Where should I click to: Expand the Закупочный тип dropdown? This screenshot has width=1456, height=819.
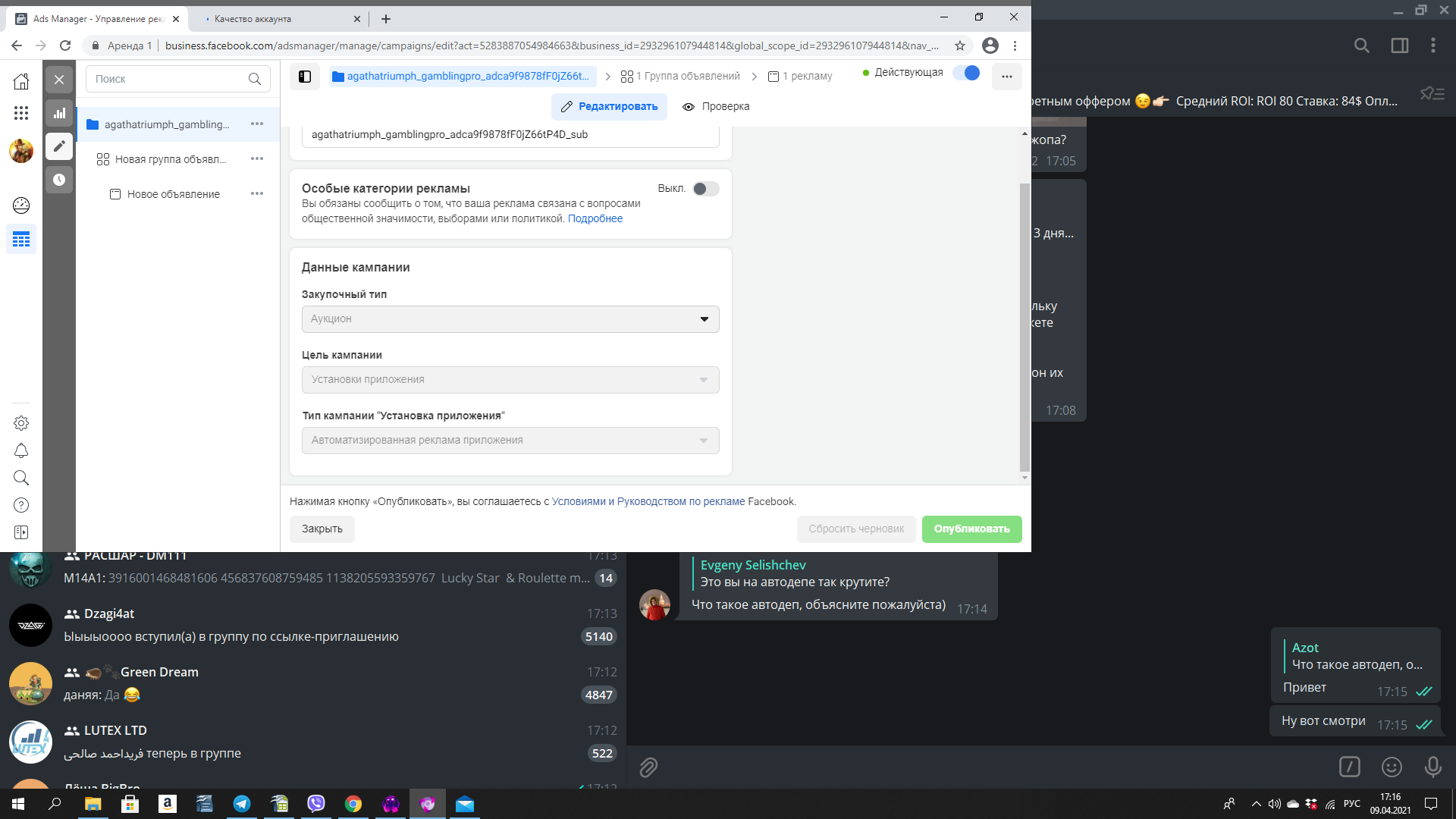pyautogui.click(x=510, y=319)
